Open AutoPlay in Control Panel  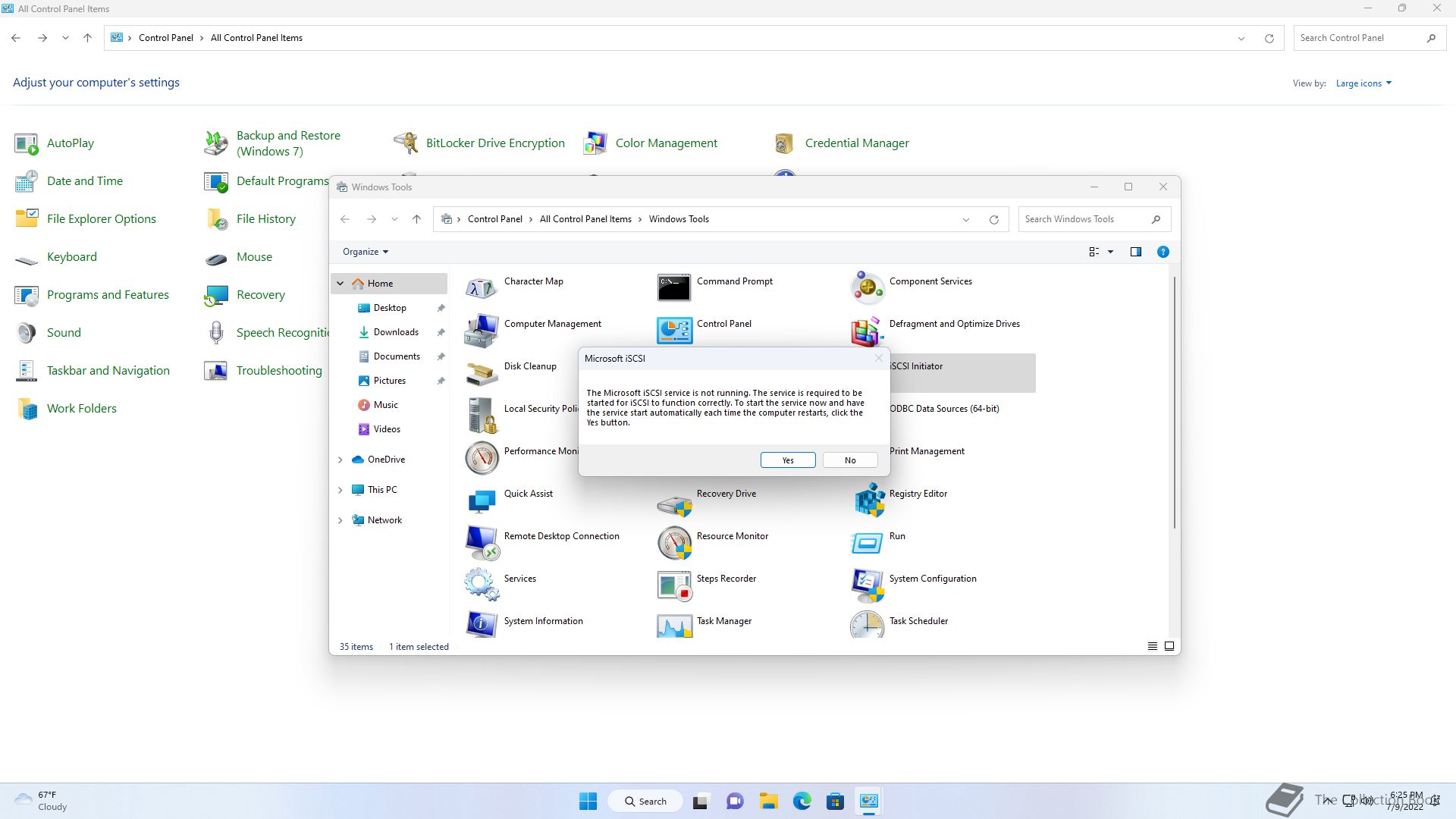pos(55,143)
